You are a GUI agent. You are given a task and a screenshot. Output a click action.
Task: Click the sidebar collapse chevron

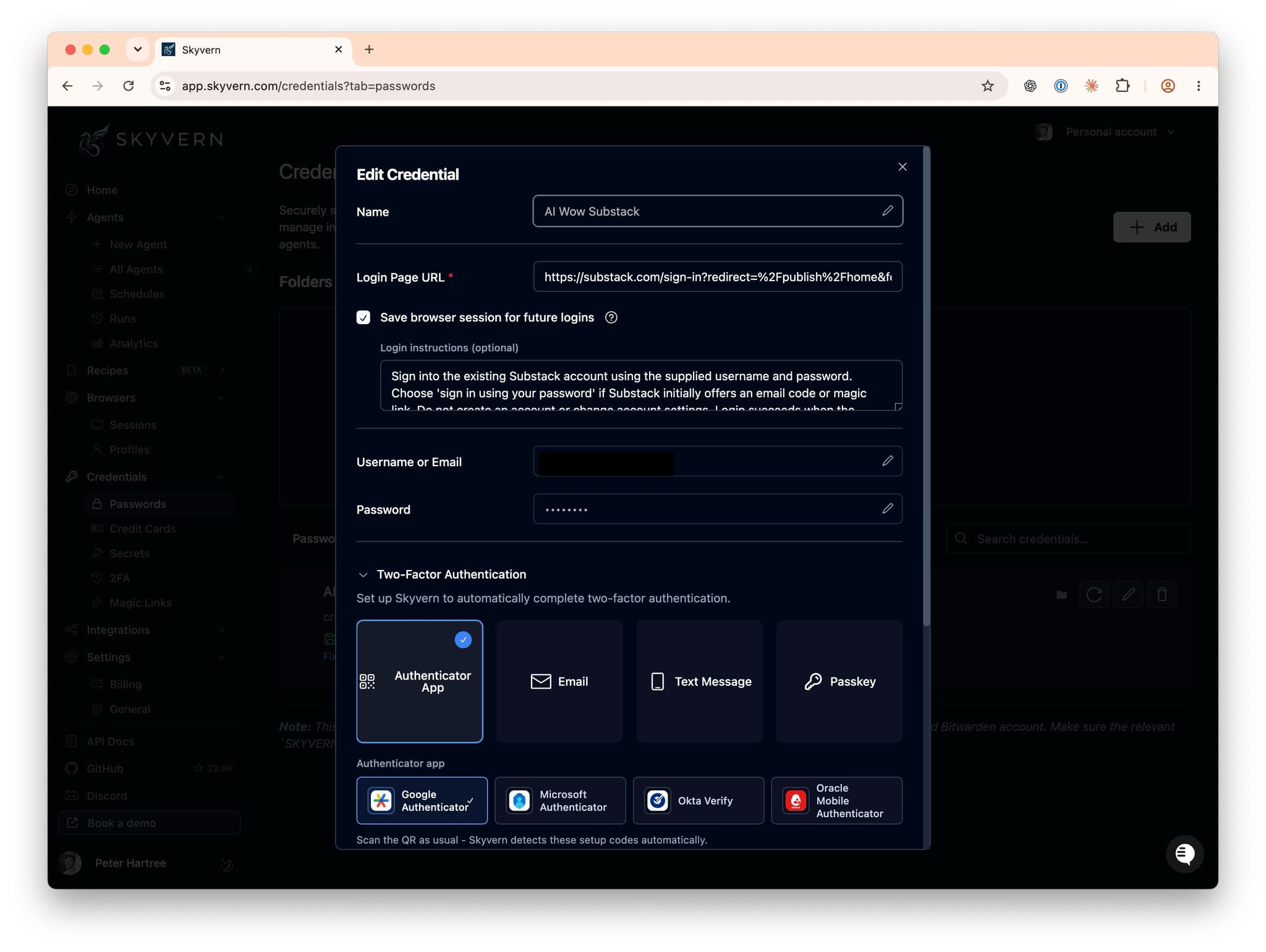pos(250,269)
